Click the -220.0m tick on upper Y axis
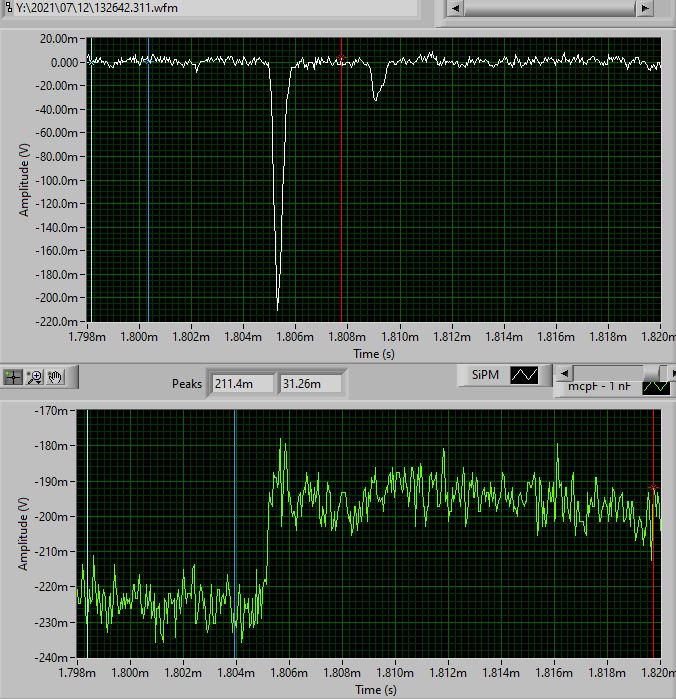 click(x=57, y=321)
